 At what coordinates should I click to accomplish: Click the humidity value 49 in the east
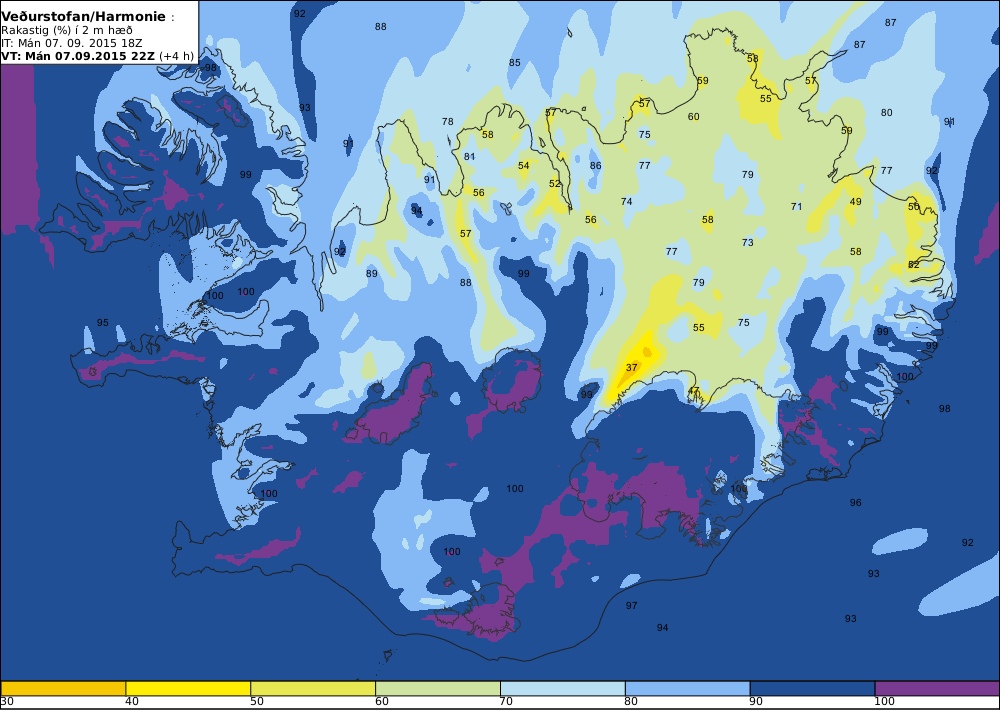click(x=855, y=202)
